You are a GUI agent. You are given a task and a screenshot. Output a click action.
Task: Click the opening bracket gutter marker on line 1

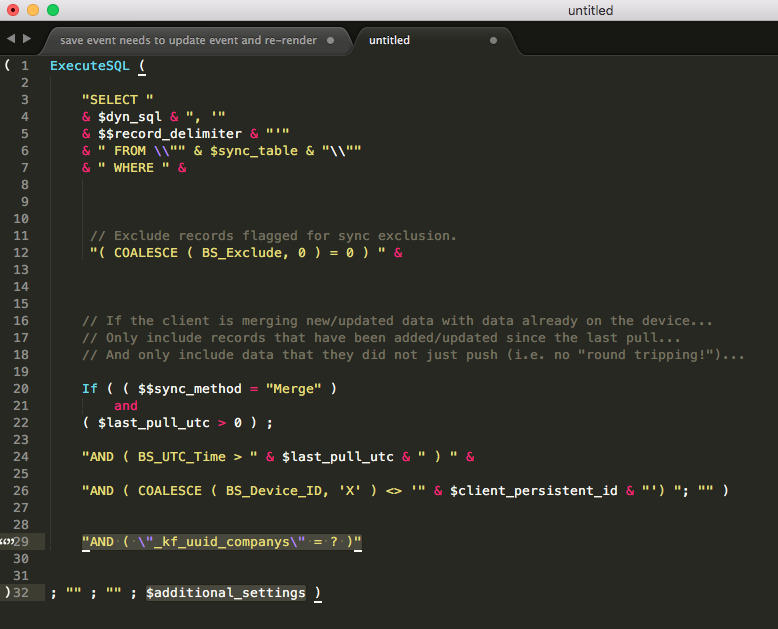(x=7, y=65)
